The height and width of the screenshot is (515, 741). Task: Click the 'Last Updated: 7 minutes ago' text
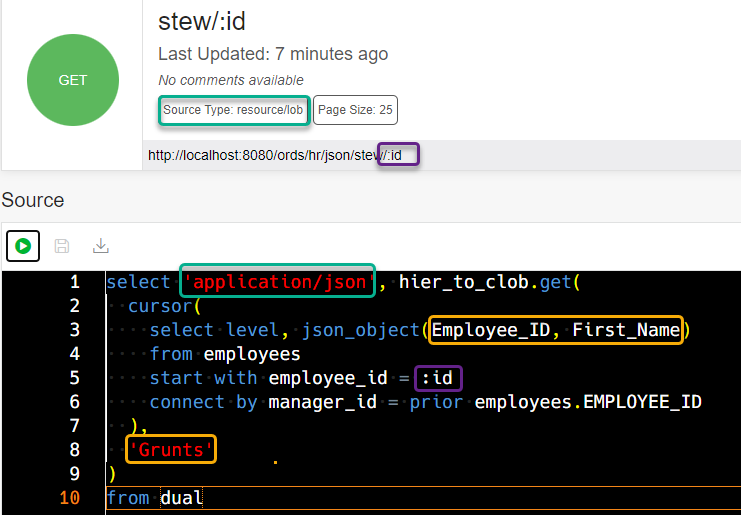pos(273,54)
